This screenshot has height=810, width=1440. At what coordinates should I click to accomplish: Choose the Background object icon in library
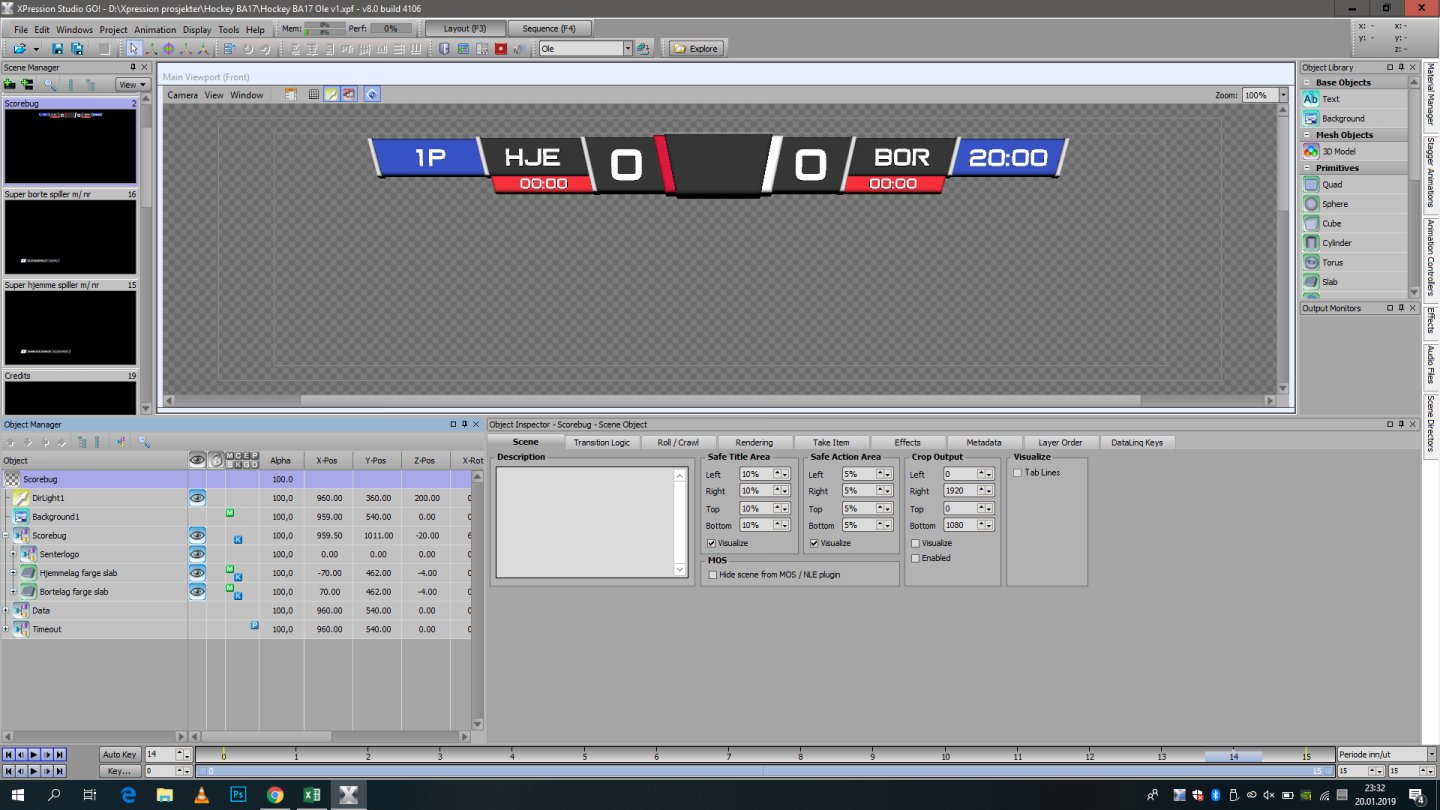click(1311, 118)
